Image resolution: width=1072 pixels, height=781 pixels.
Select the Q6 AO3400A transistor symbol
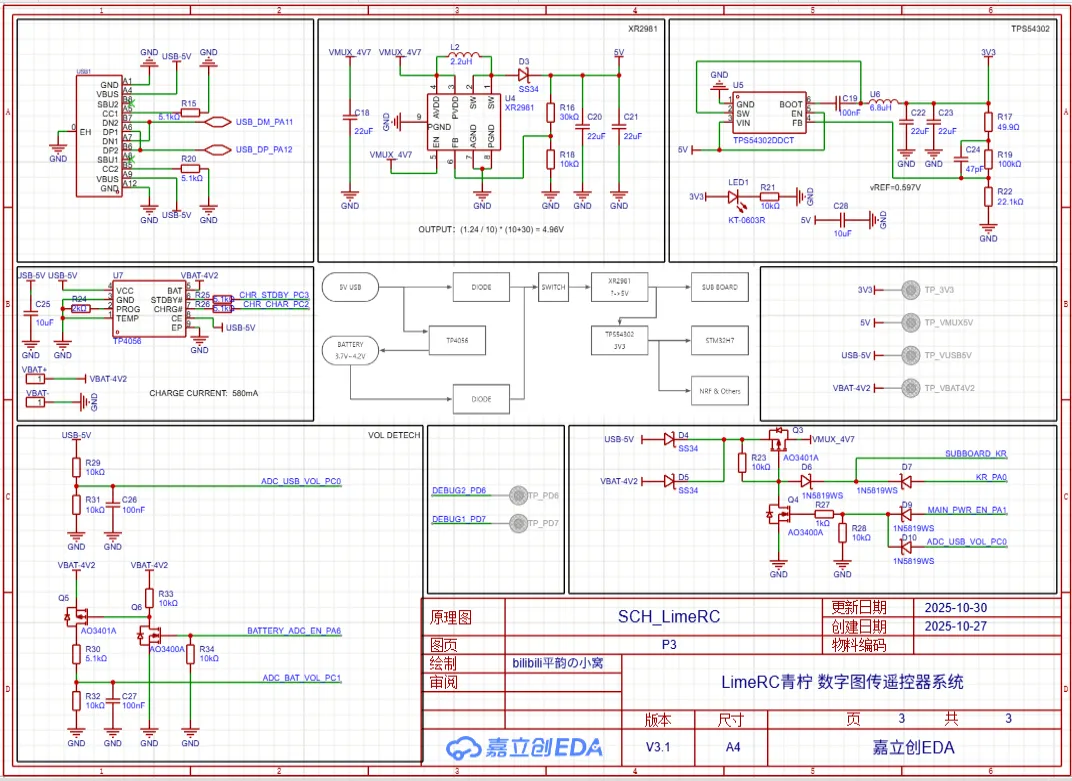(x=154, y=634)
